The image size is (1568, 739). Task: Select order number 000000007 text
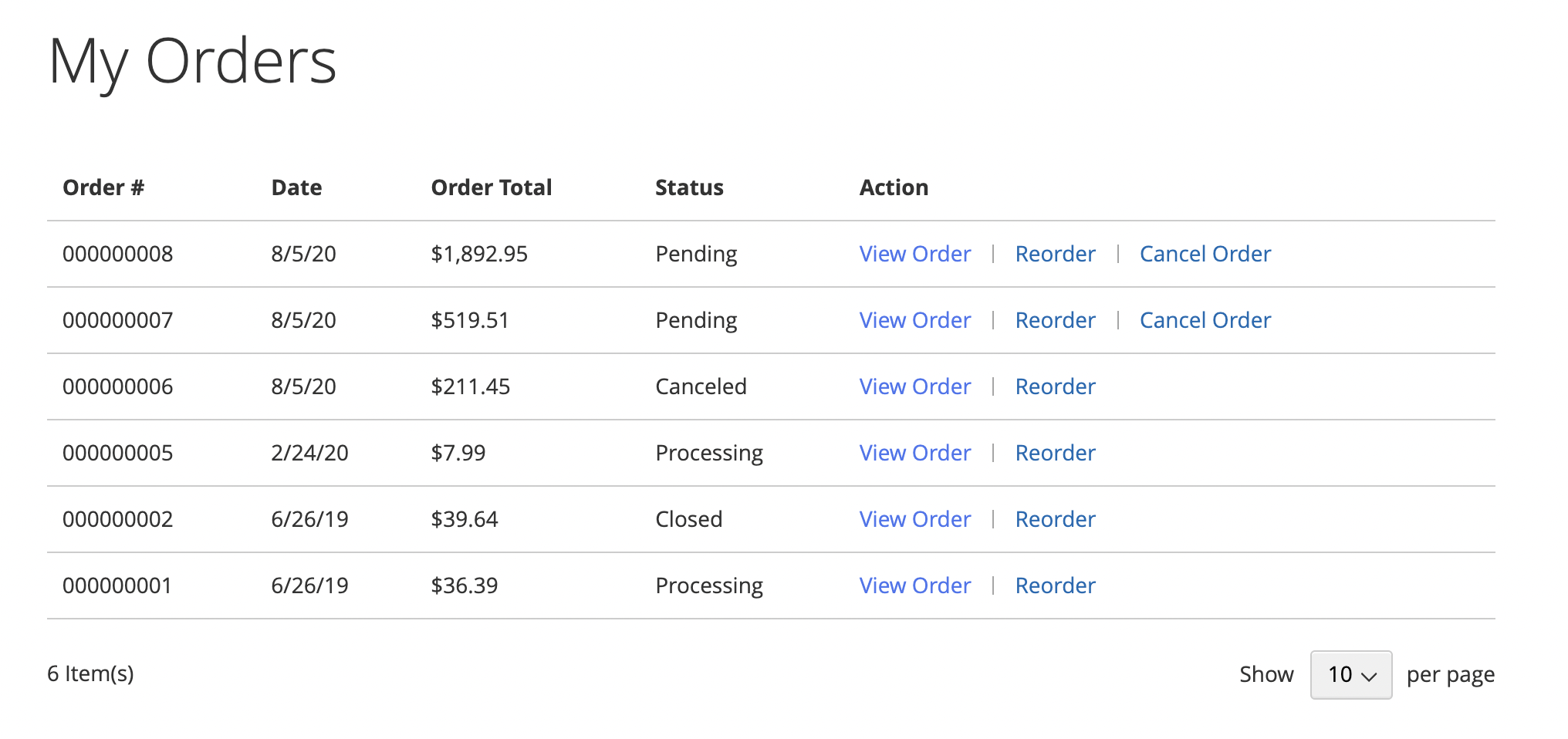(x=117, y=320)
